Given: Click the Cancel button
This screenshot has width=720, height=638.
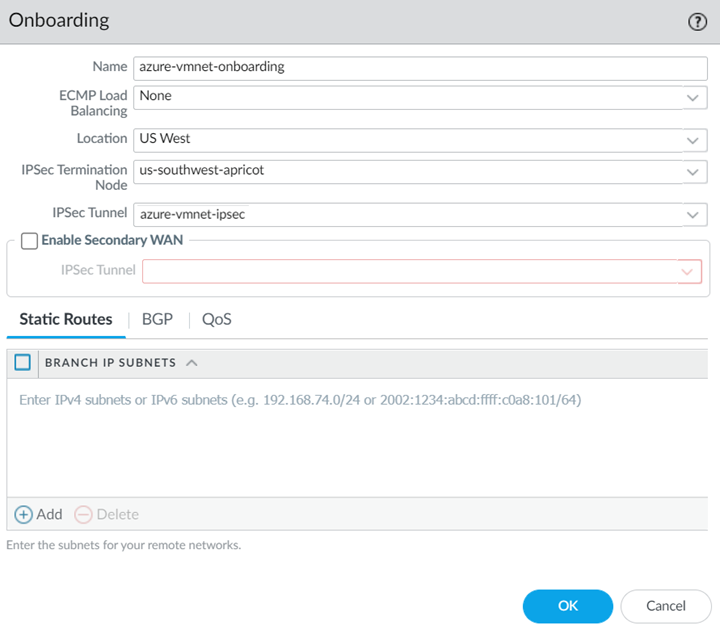Looking at the screenshot, I should point(665,606).
